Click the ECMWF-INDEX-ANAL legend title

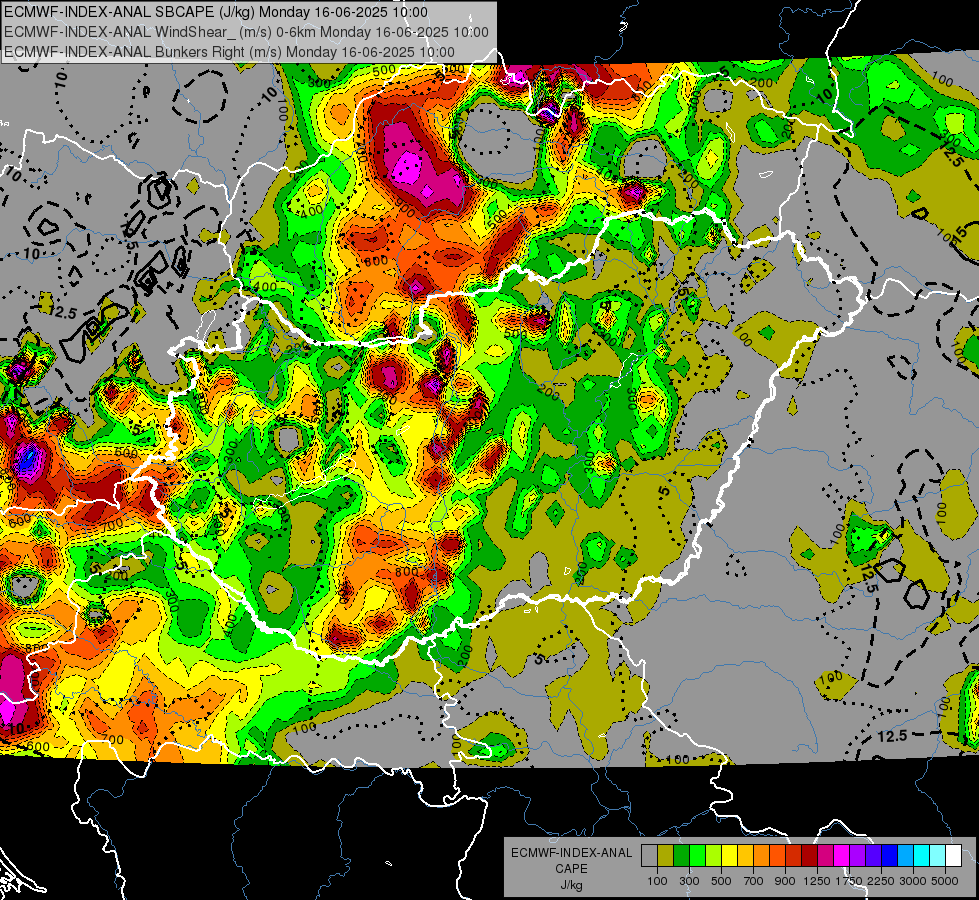coord(572,853)
